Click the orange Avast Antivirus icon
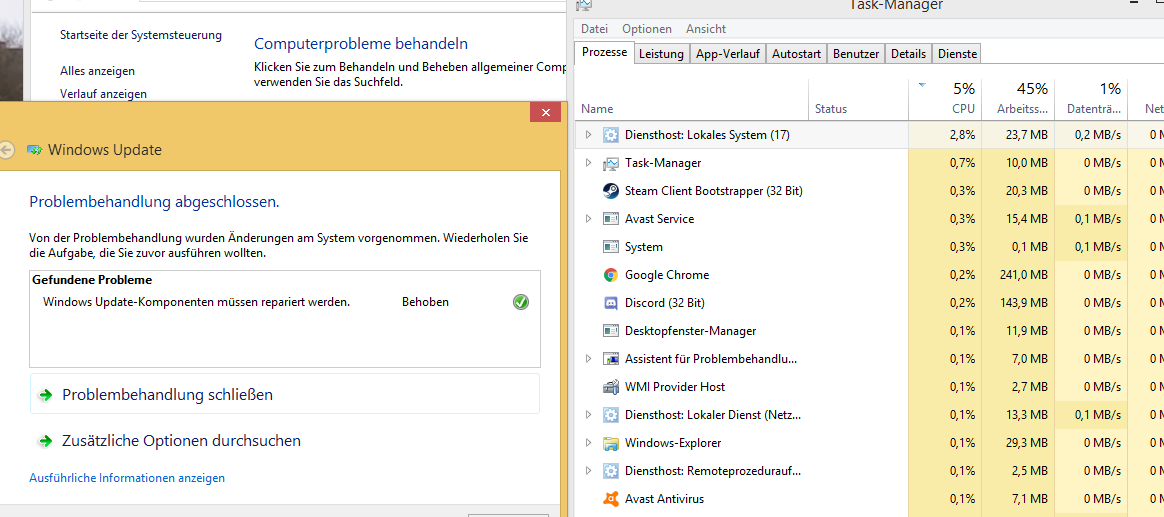The height and width of the screenshot is (517, 1164). coord(610,498)
